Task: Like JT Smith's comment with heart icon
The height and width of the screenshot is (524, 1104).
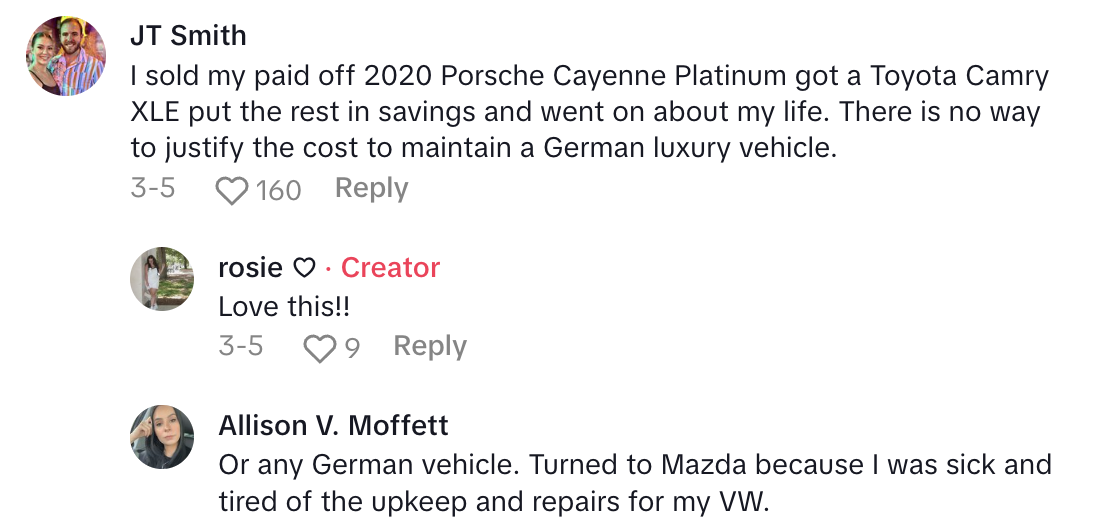Action: point(231,189)
